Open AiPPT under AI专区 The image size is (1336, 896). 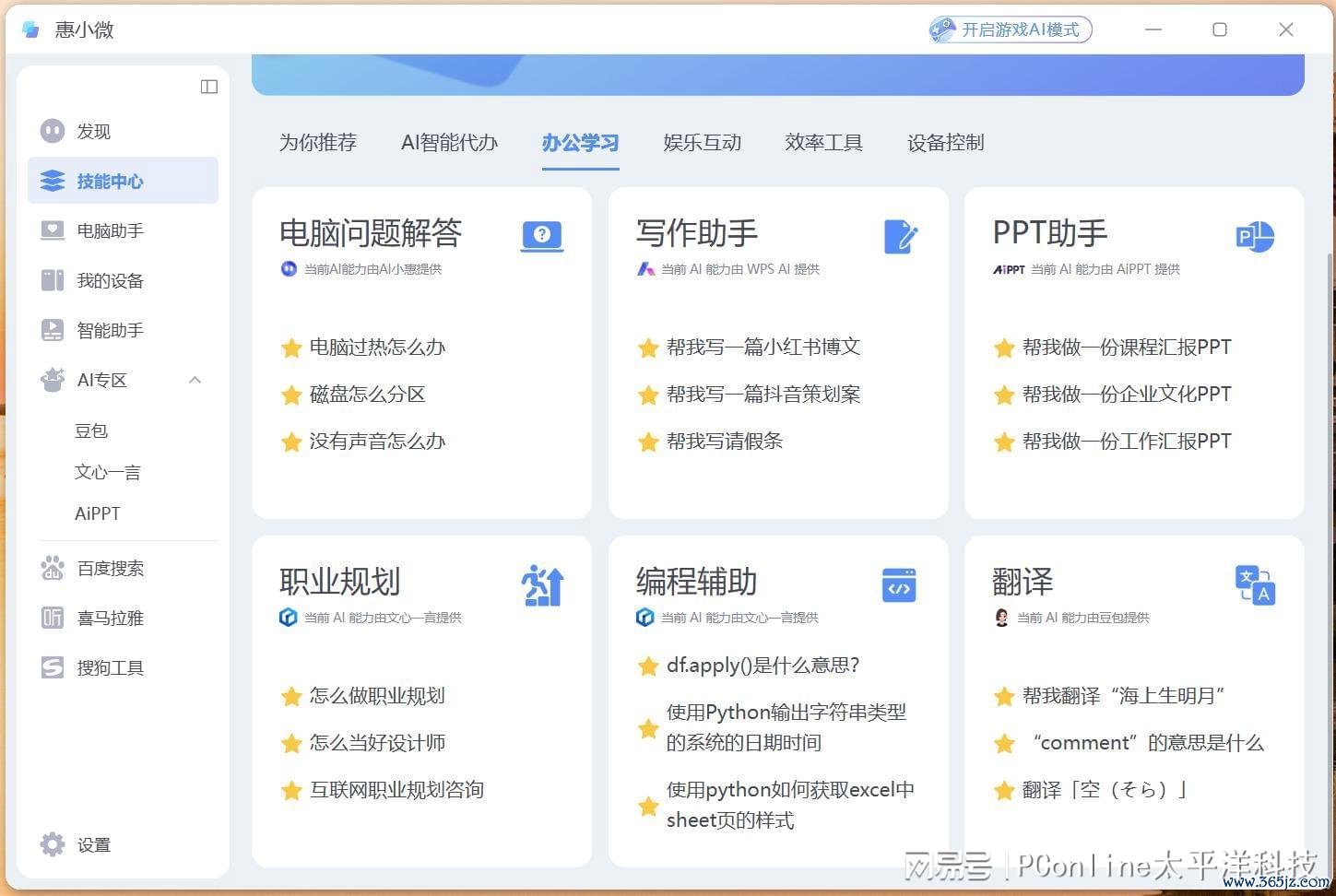(98, 513)
